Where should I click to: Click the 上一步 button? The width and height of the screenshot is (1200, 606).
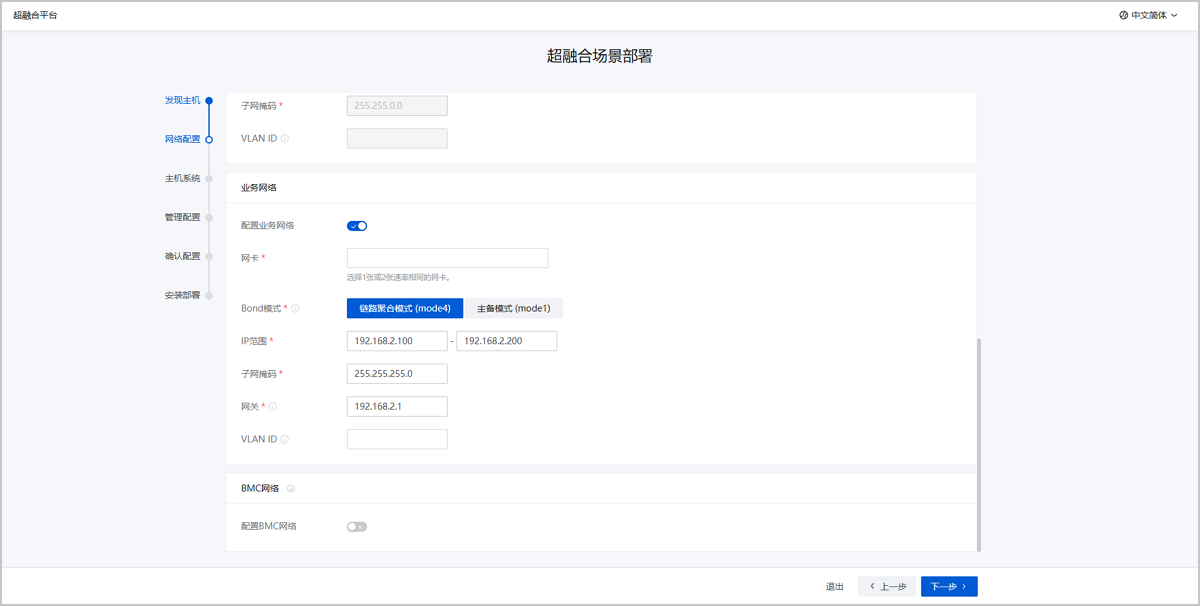[886, 587]
